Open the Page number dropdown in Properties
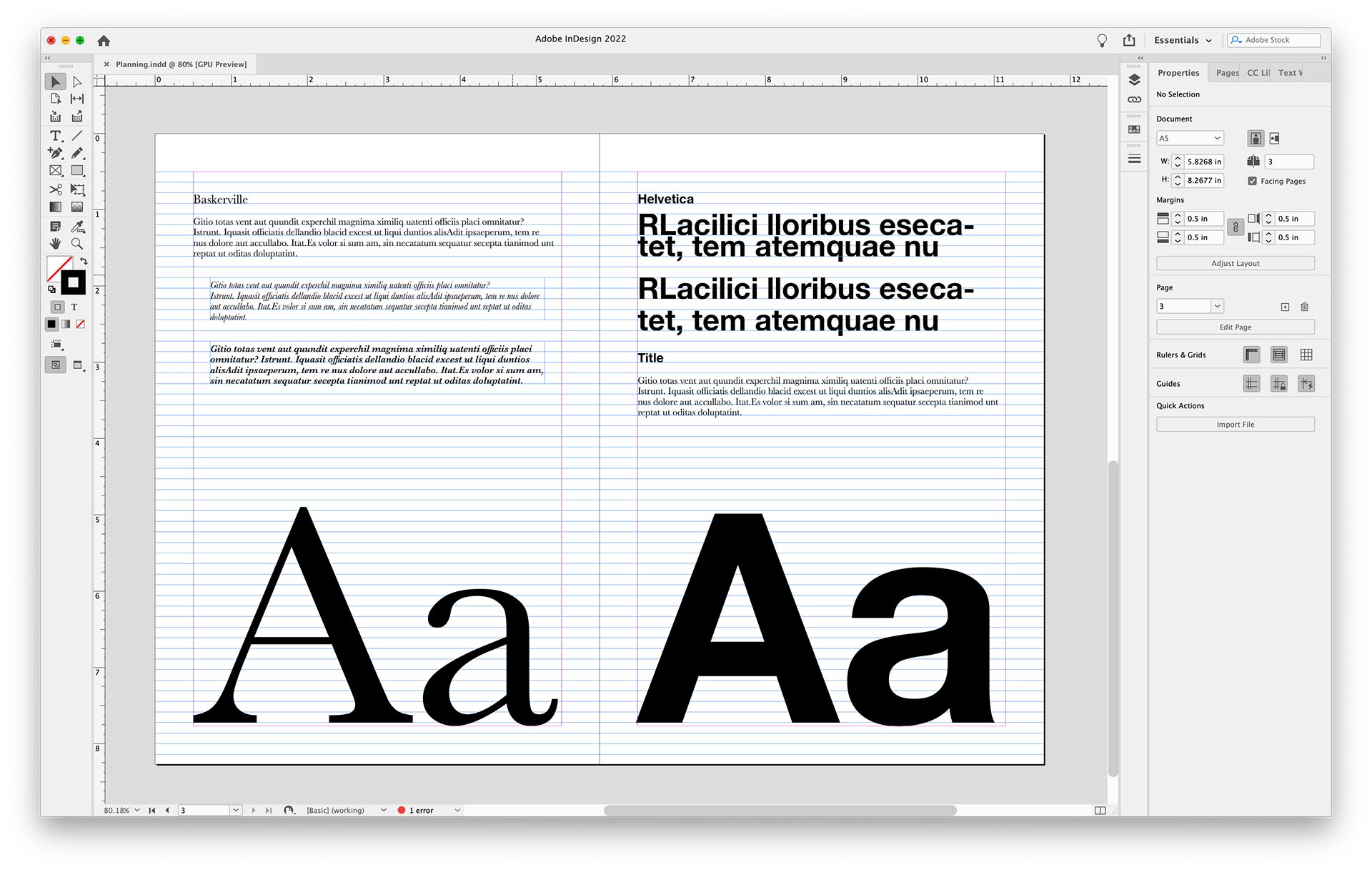The width and height of the screenshot is (1372, 870). [x=1217, y=306]
